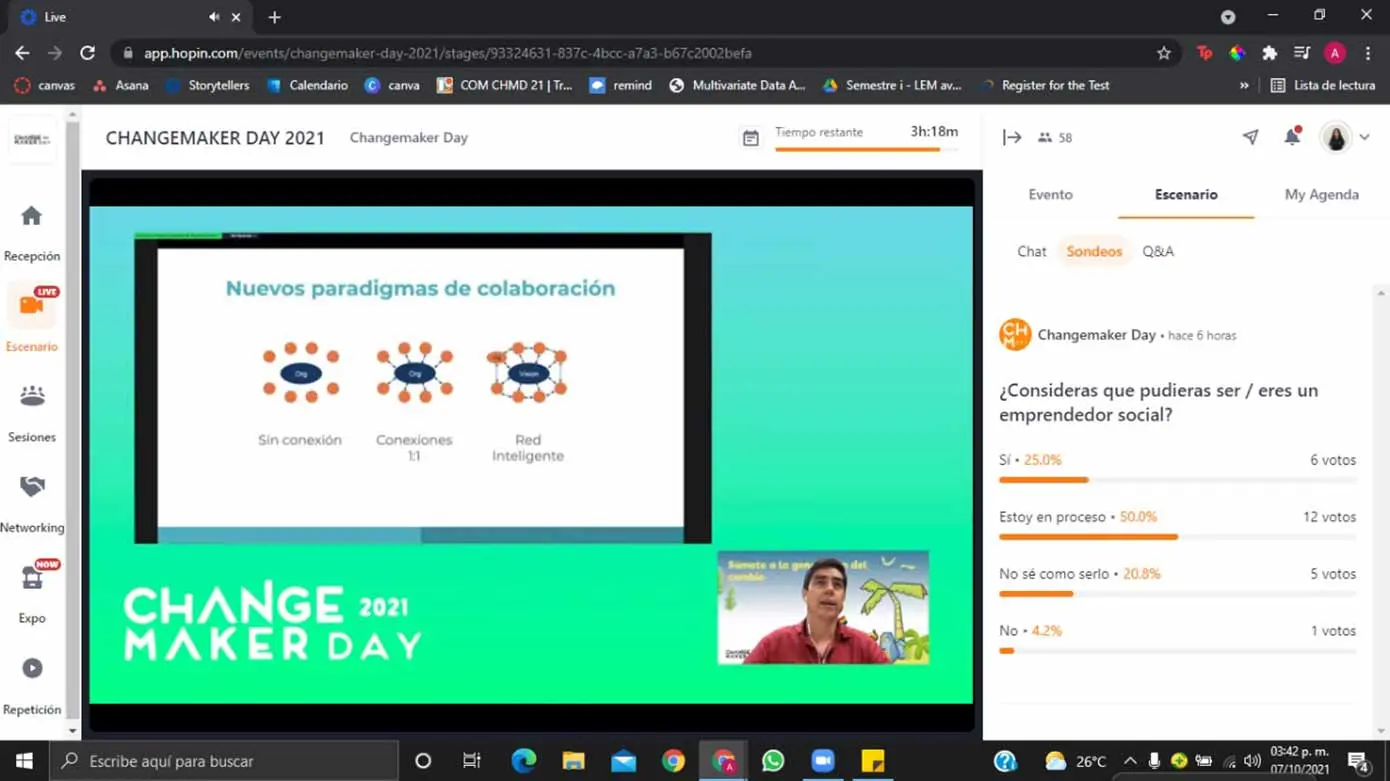This screenshot has width=1390, height=781.
Task: Select the Estoy en proceso option
Action: [x=1177, y=525]
